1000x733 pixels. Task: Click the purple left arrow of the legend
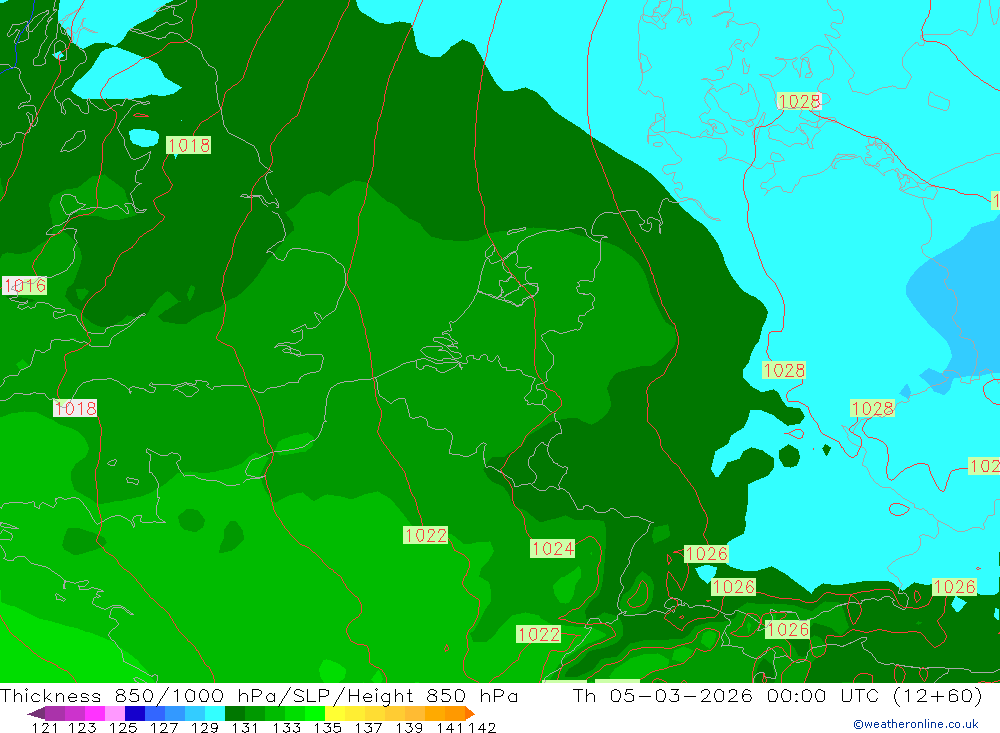point(36,713)
